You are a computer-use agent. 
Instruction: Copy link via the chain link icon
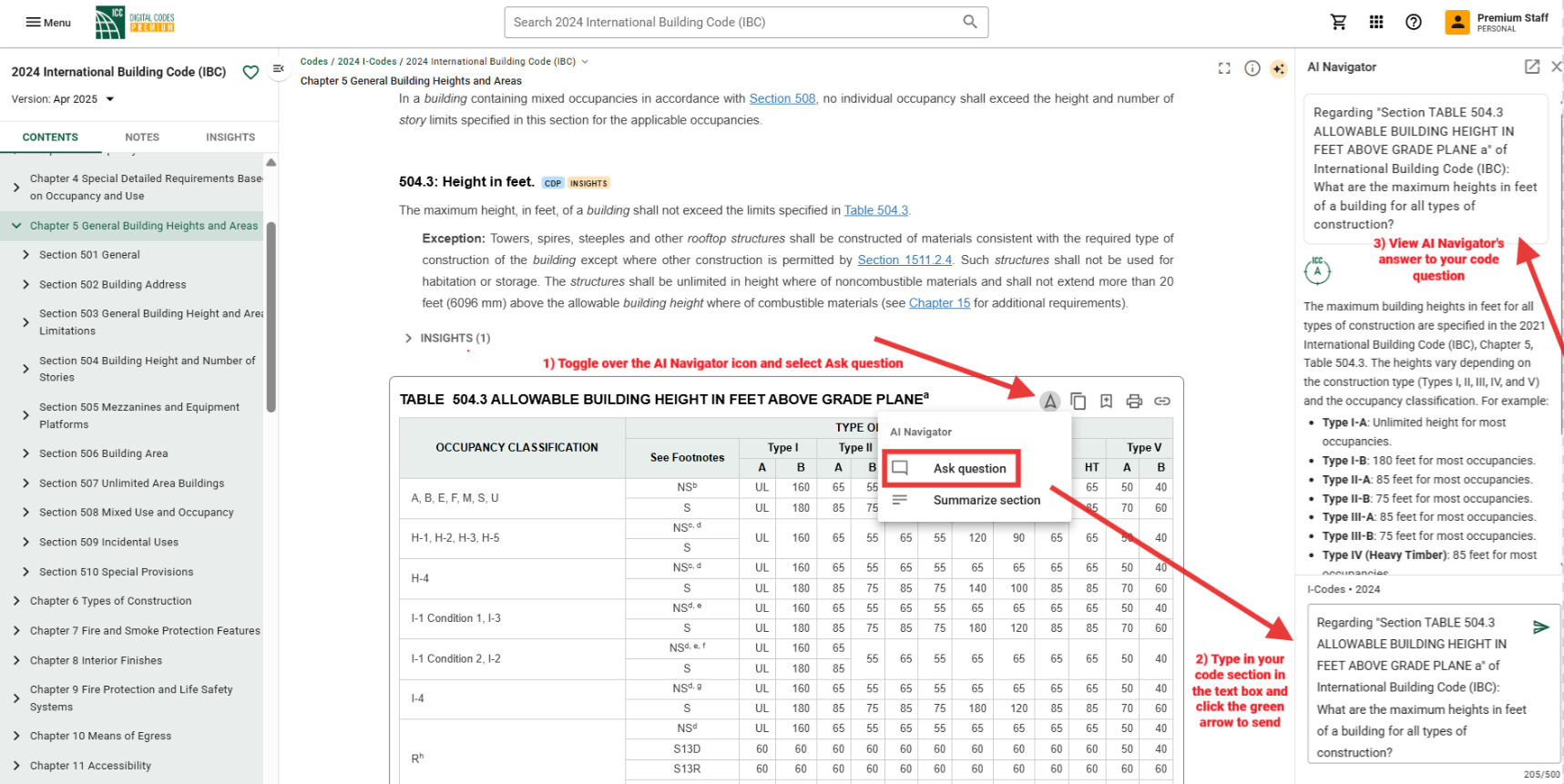coord(1162,402)
